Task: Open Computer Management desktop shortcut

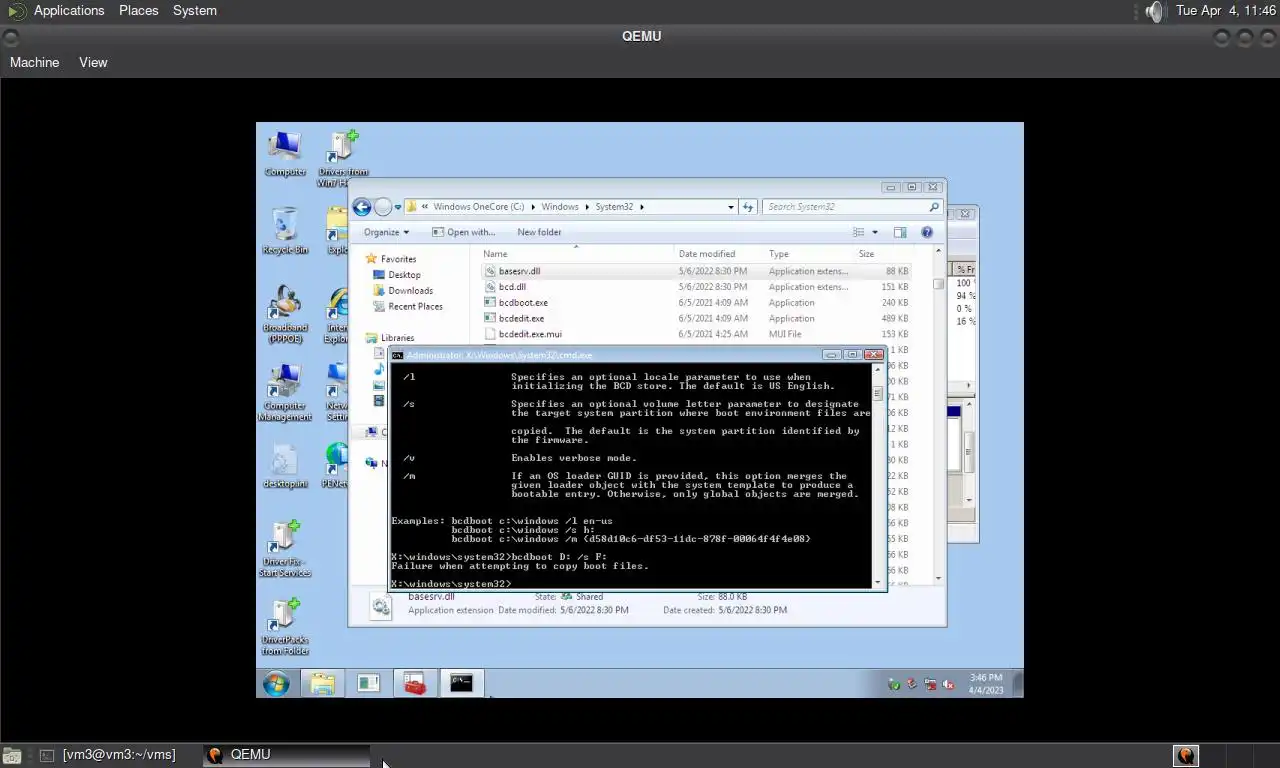Action: click(285, 392)
